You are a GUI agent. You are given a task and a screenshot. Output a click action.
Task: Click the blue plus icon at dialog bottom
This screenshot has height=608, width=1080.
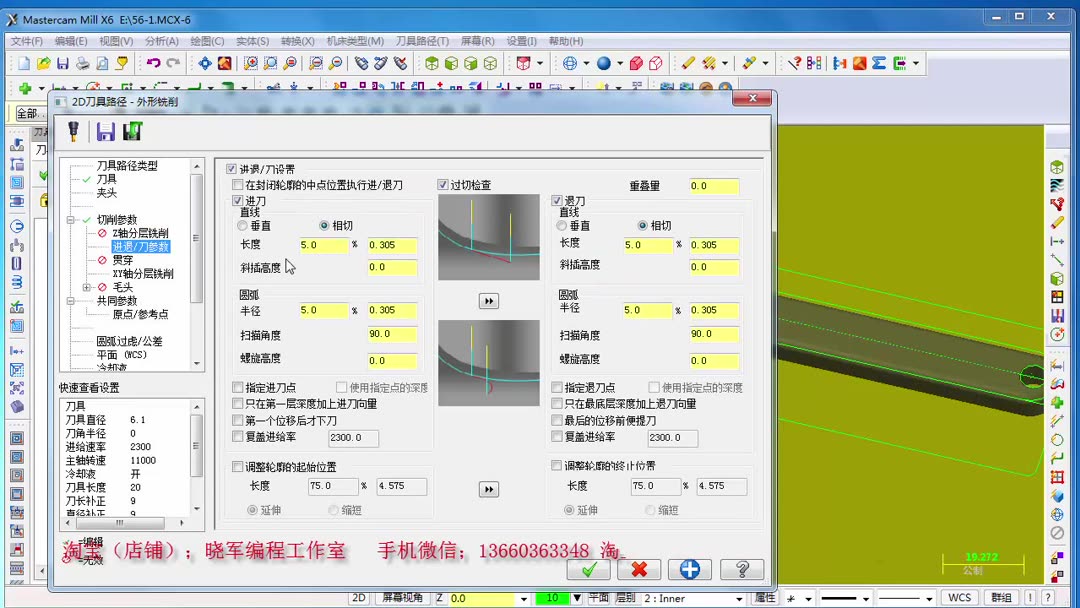pyautogui.click(x=690, y=569)
